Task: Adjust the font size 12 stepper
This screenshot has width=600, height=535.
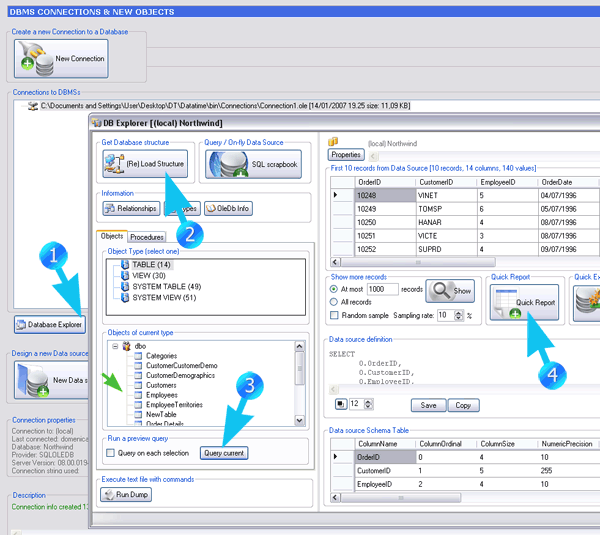Action: pos(368,404)
